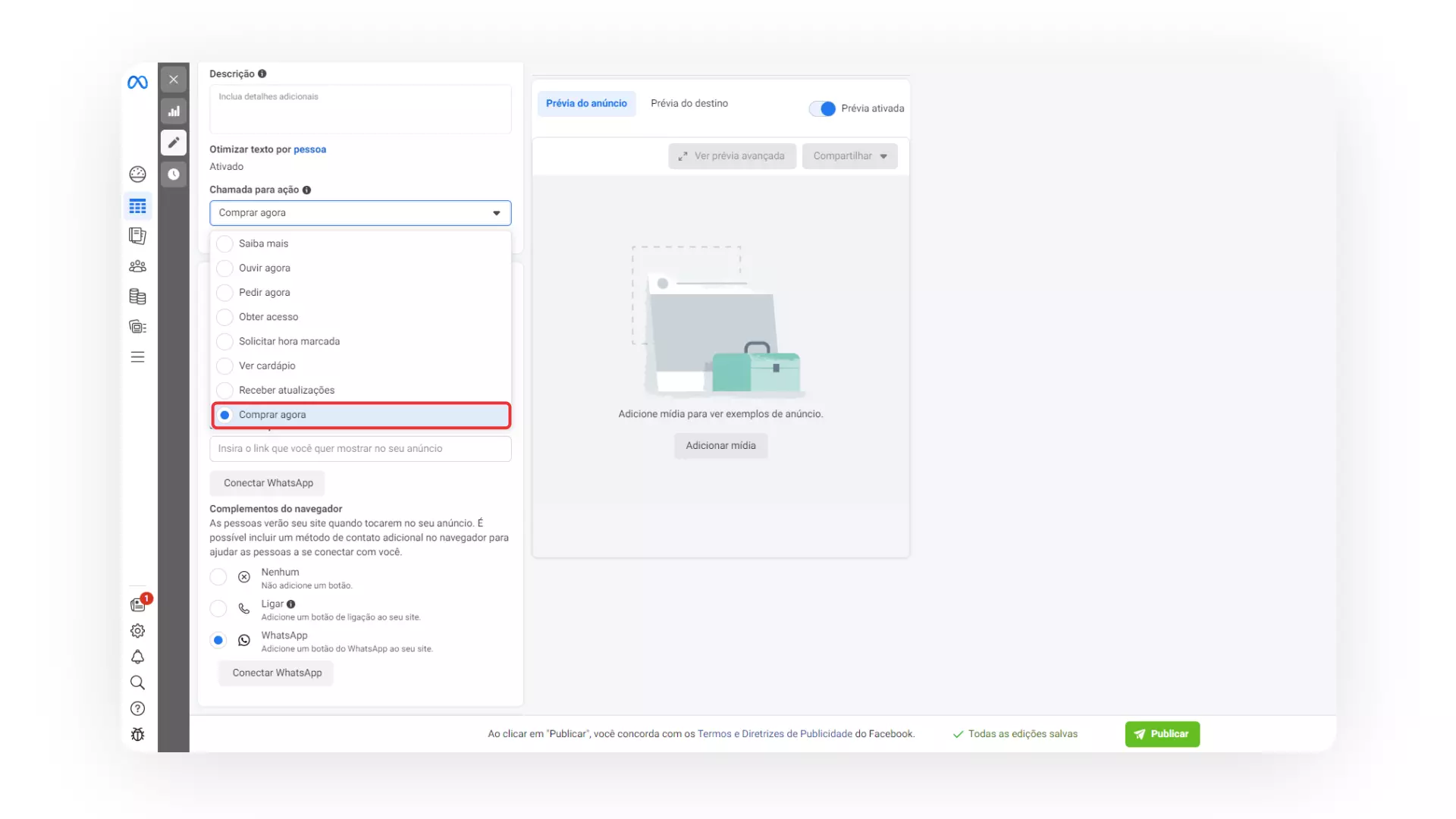Open the hamburger menu
Image resolution: width=1456 pixels, height=819 pixels.
point(137,356)
